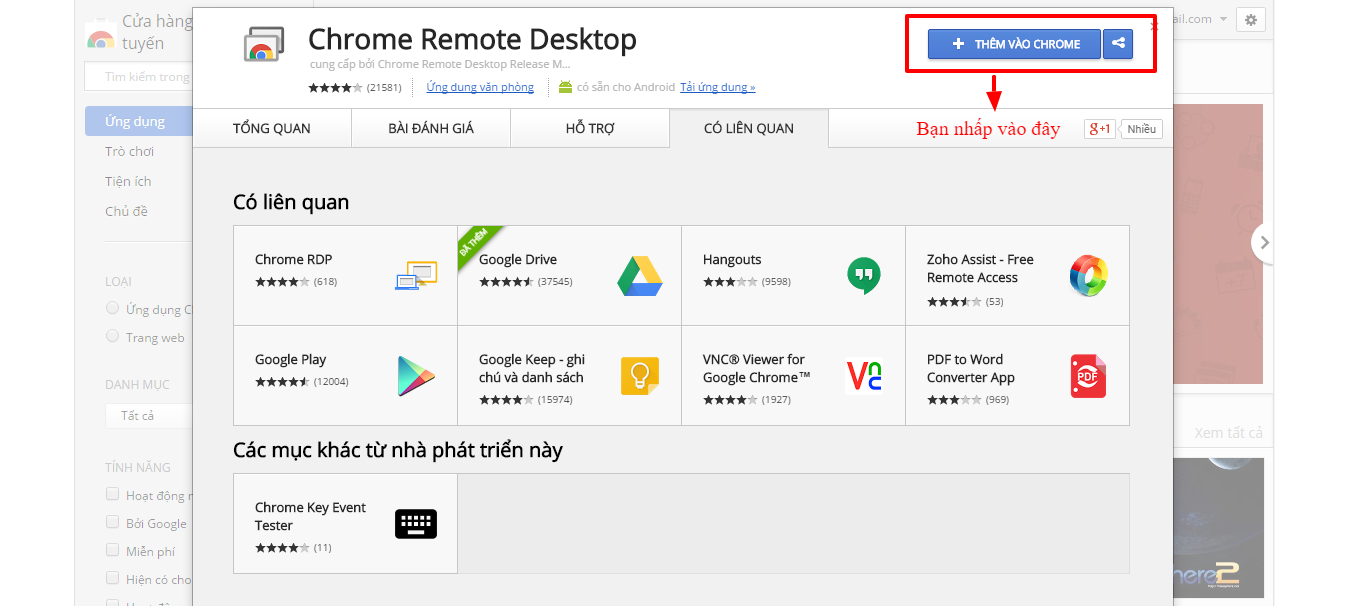1349x606 pixels.
Task: Click VNC Viewer for Google Chrome title
Action: [x=756, y=368]
